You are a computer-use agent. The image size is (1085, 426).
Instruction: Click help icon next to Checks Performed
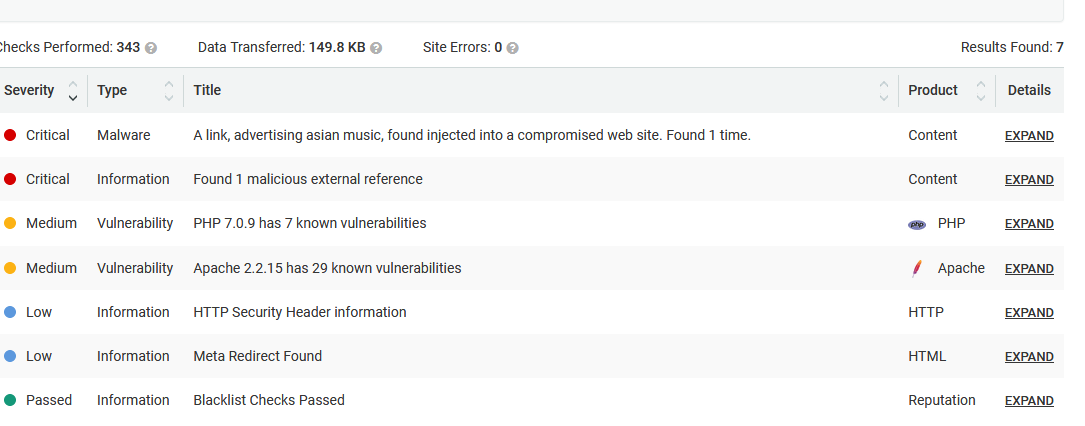(151, 48)
